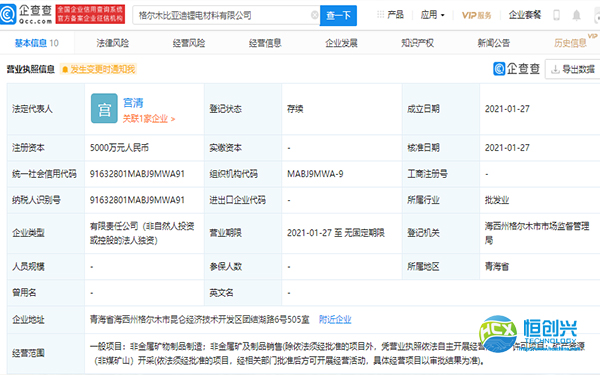Switch to the 经营风险 tab
This screenshot has height=375, width=600.
[x=189, y=43]
